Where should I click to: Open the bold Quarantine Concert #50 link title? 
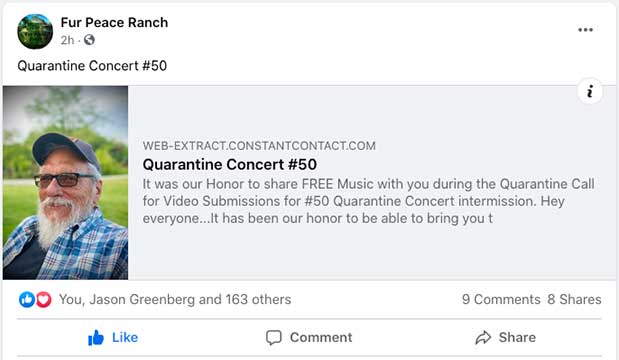click(230, 165)
